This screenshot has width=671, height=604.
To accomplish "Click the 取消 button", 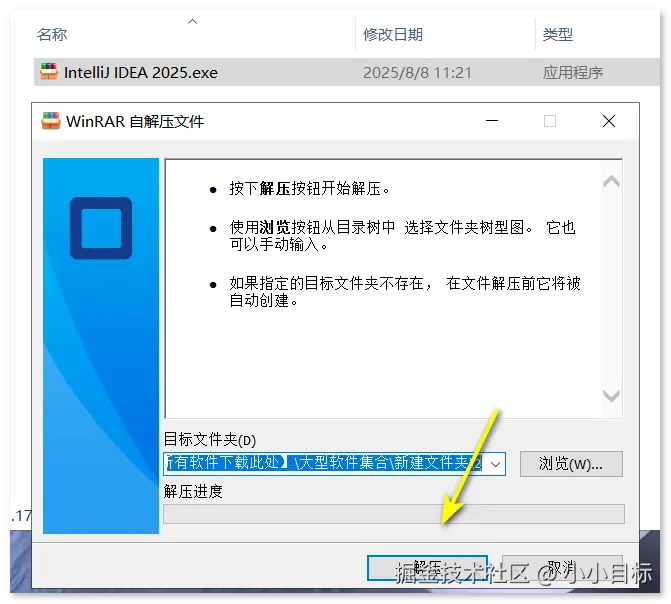I will point(562,568).
